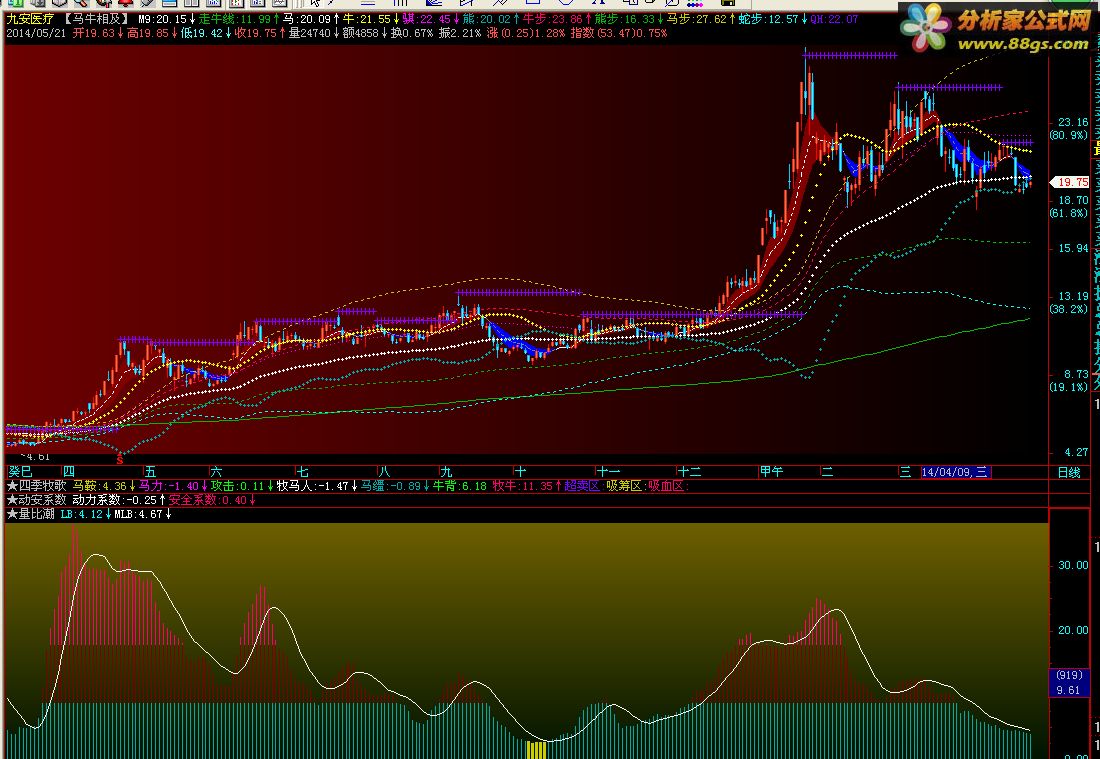This screenshot has width=1100, height=759.
Task: Select the 超卖区 label
Action: [x=582, y=485]
